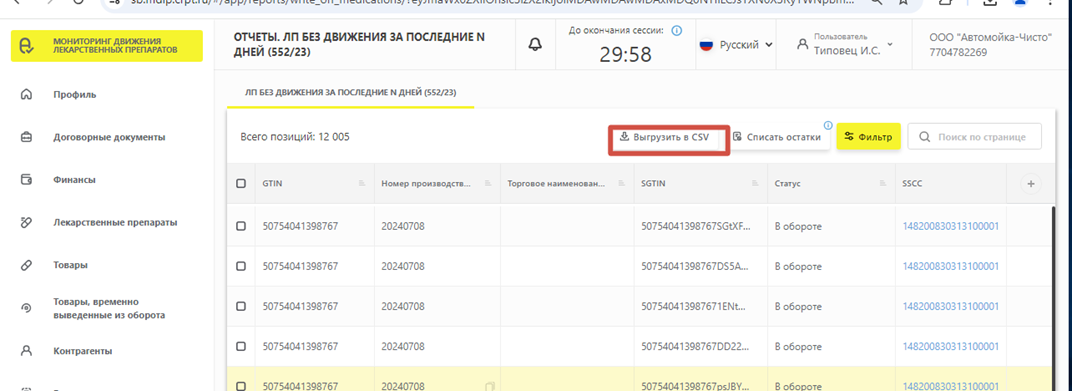The image size is (1072, 391).
Task: Click SGTIN cell 50754041398767SGtXF...
Action: (x=696, y=226)
